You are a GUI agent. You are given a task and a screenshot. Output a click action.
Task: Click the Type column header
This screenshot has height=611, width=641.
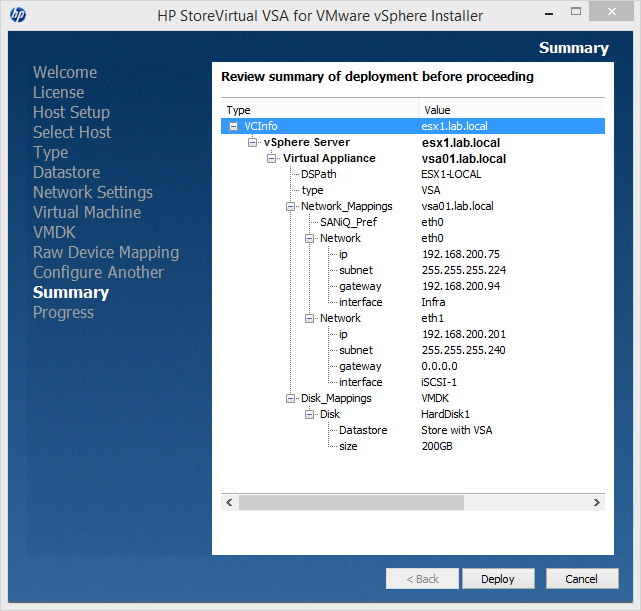click(x=320, y=110)
